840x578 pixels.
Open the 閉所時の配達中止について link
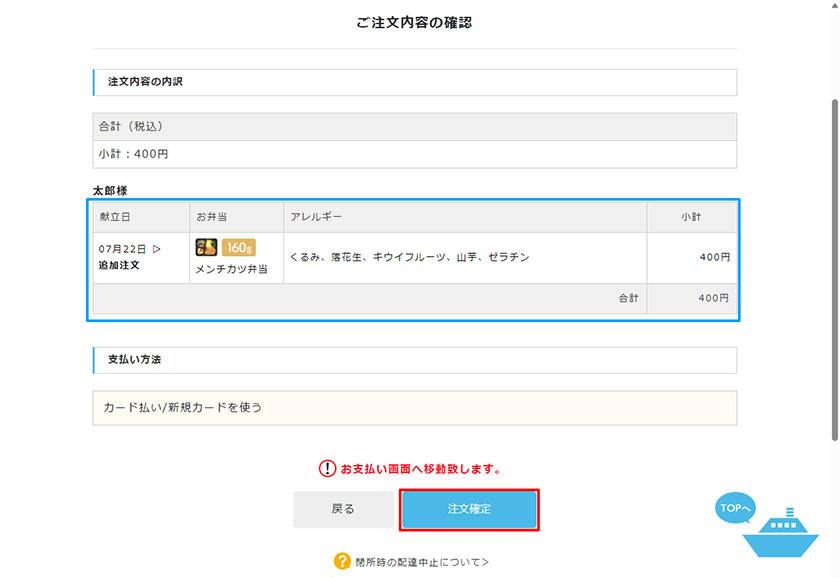pyautogui.click(x=422, y=562)
